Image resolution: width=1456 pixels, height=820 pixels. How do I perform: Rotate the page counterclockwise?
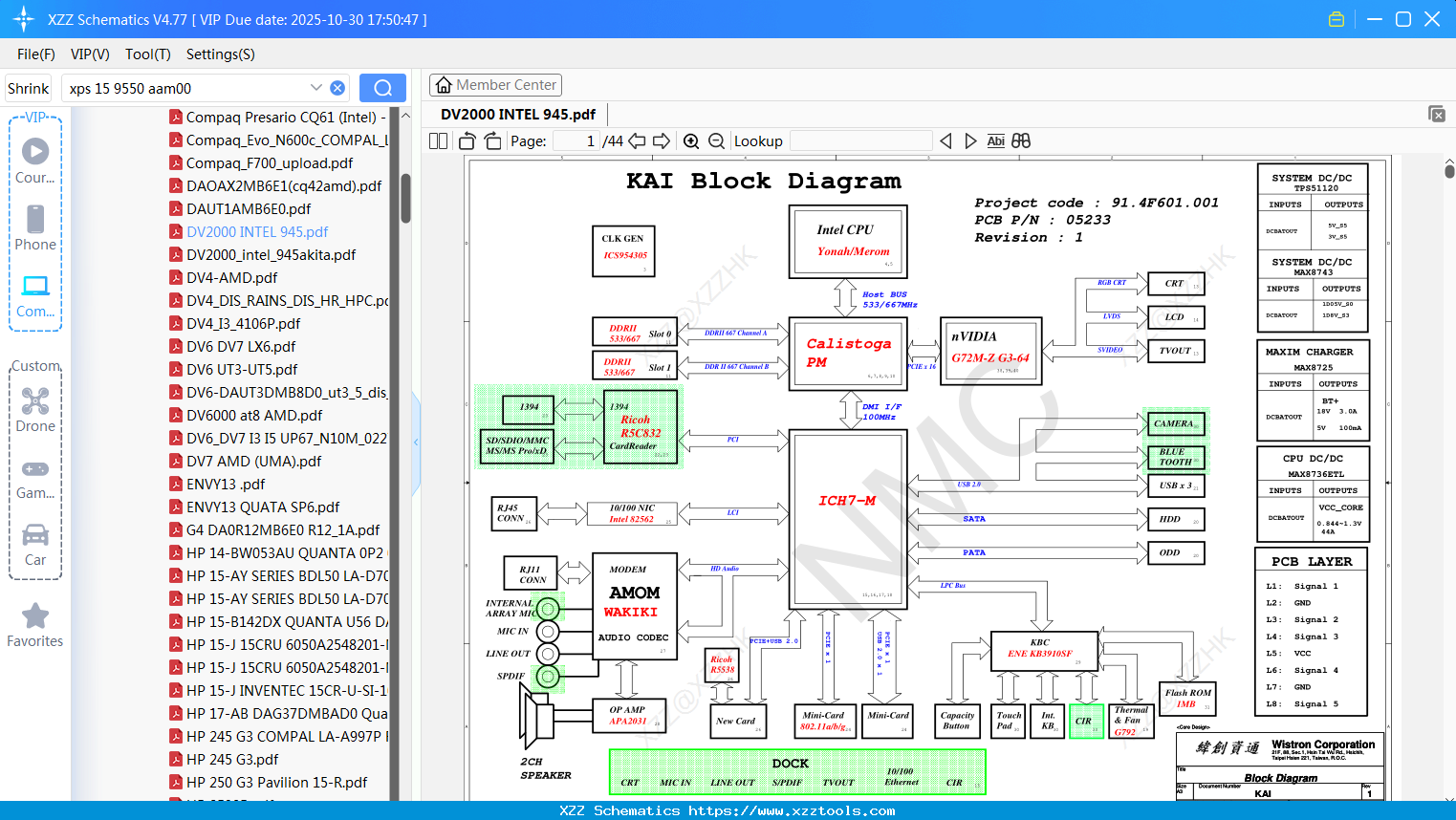point(467,141)
